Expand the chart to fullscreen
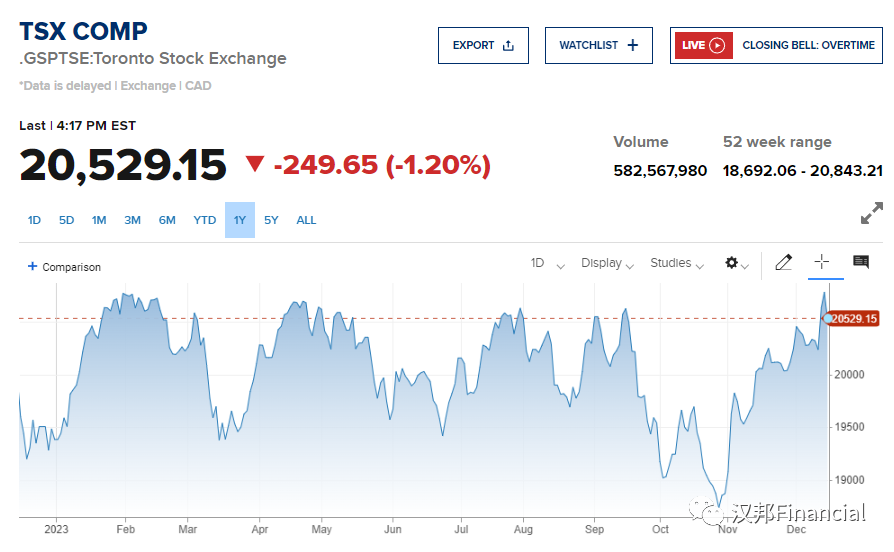 click(x=871, y=213)
